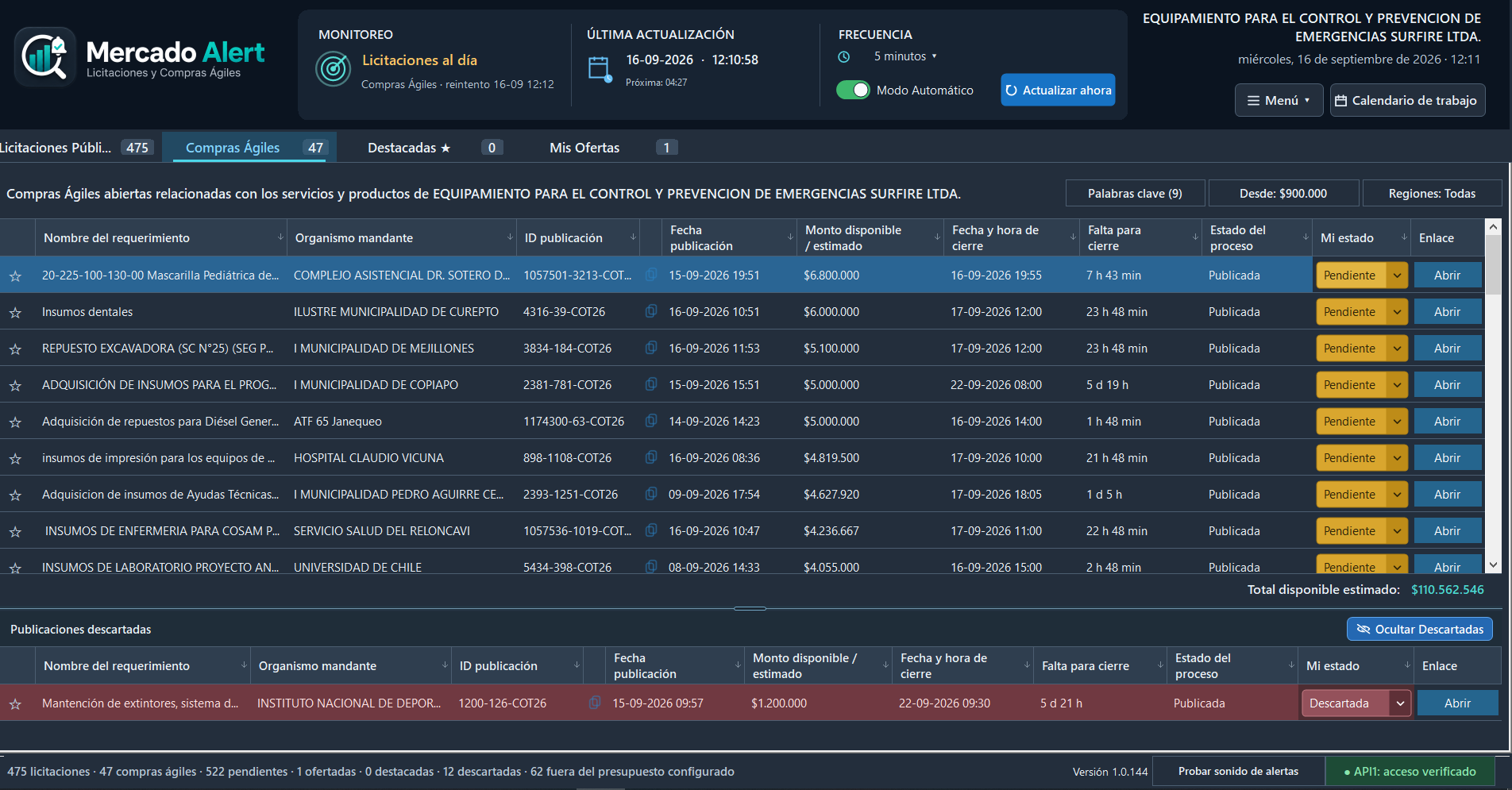This screenshot has height=790, width=1512.
Task: Click the last update calendar icon
Action: click(600, 69)
